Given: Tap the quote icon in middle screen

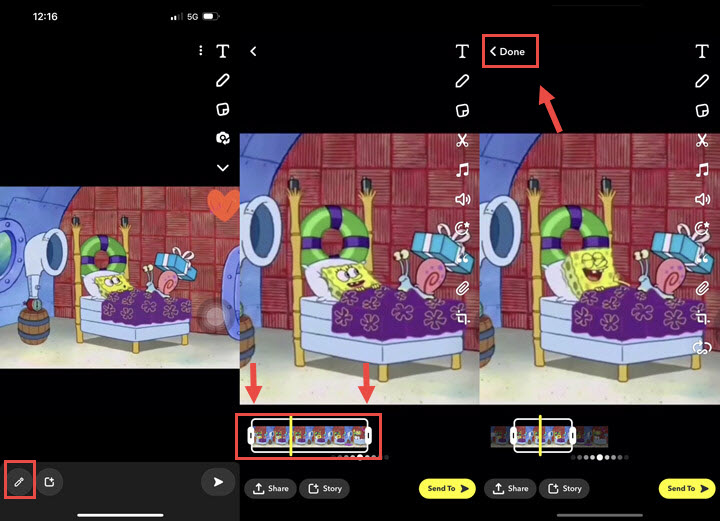Looking at the screenshot, I should tap(462, 258).
